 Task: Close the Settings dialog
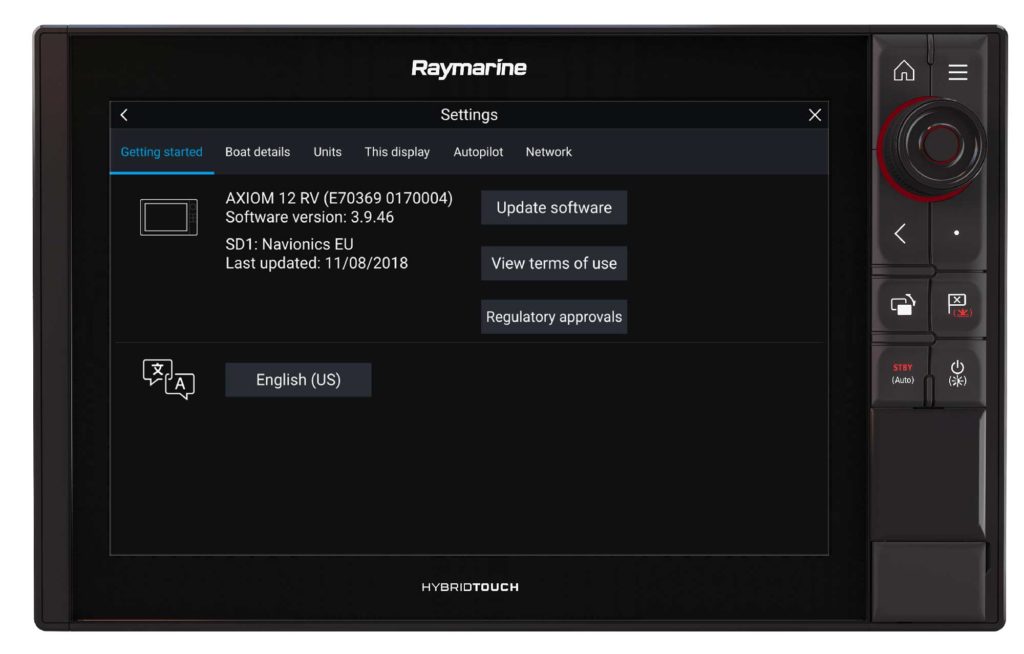[x=814, y=115]
